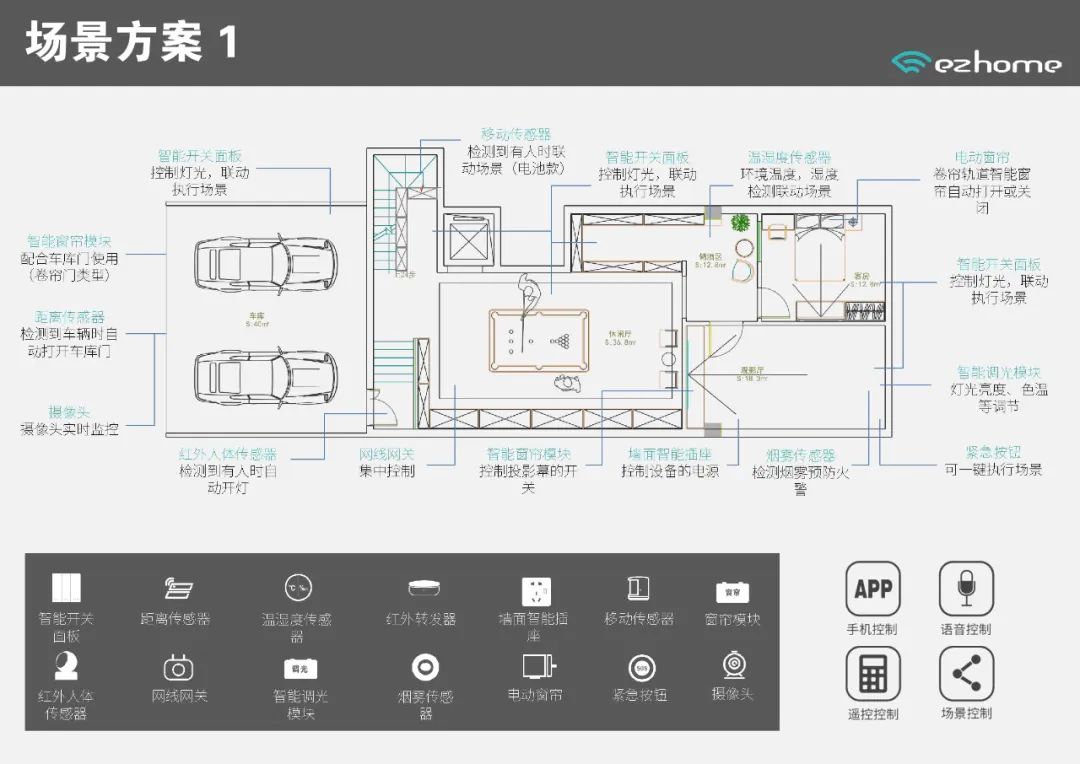
Task: Click the 网线网关 legend icon
Action: point(178,667)
